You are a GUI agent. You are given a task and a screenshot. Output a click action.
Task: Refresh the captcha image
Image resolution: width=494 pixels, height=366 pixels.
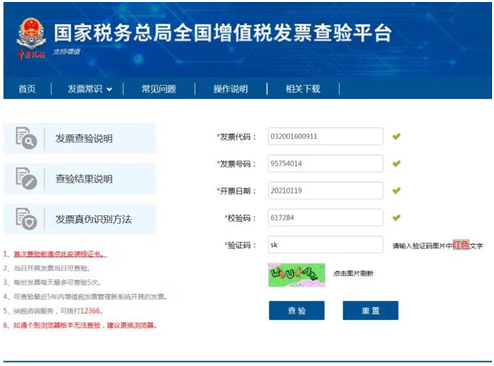click(x=296, y=275)
